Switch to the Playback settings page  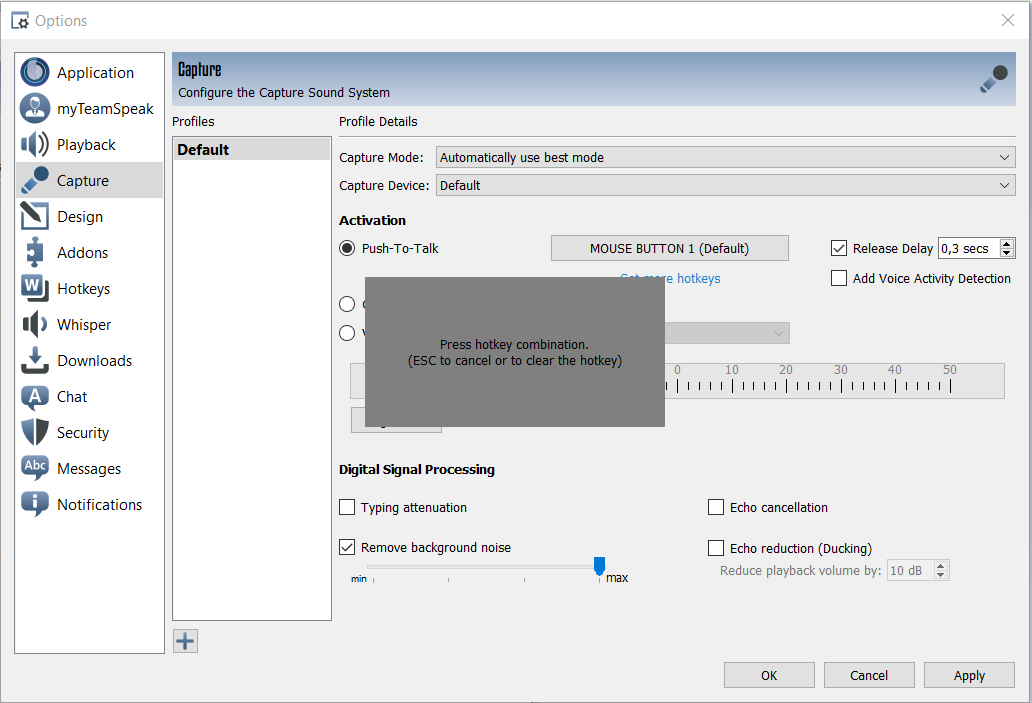click(89, 145)
